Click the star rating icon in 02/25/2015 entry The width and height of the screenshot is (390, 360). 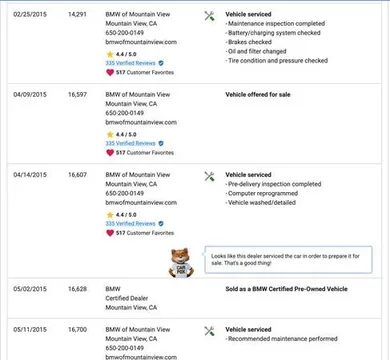(x=110, y=54)
